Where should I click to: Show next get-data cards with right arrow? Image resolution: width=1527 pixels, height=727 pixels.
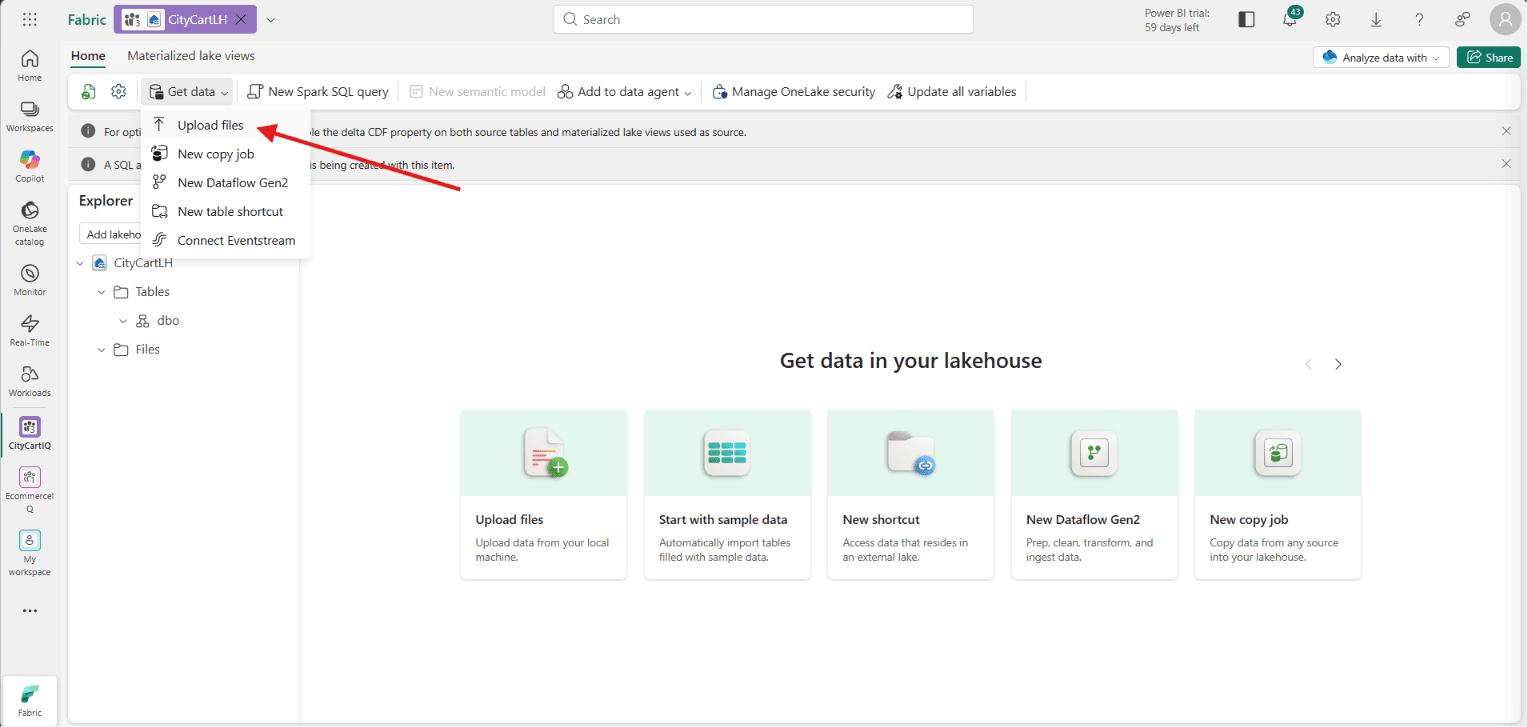coord(1338,364)
